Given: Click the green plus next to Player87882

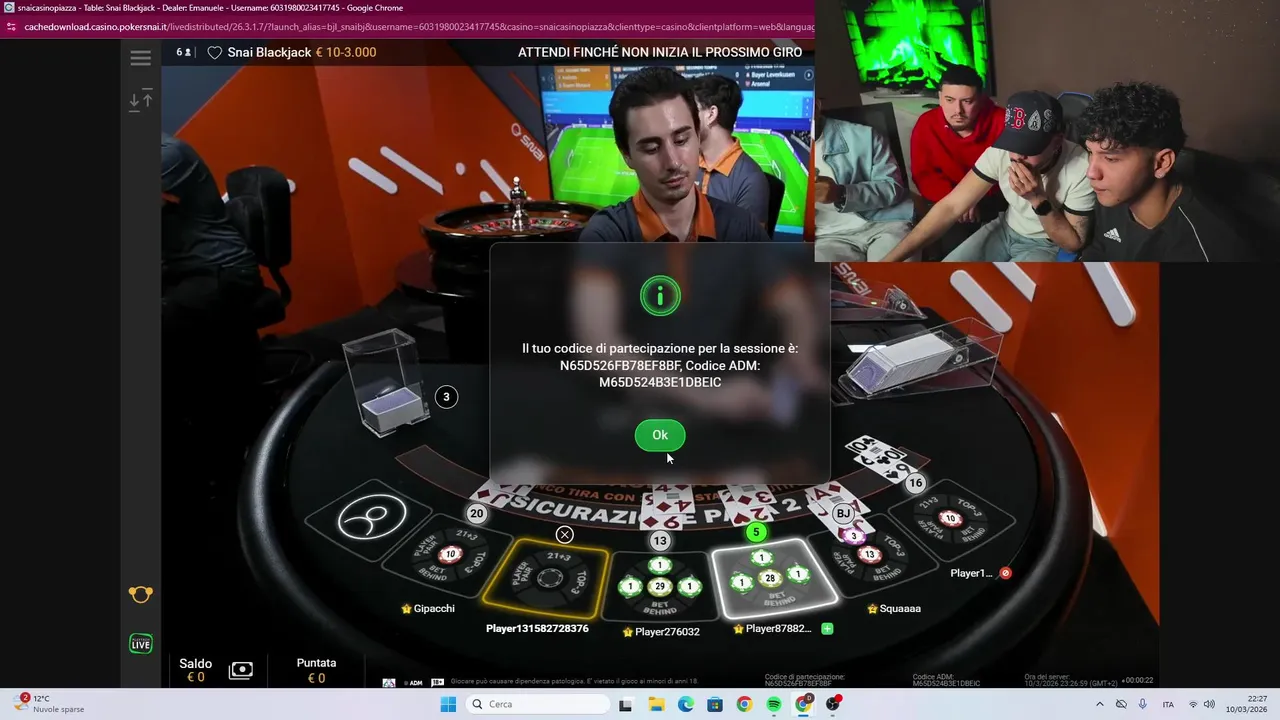Looking at the screenshot, I should [x=827, y=629].
